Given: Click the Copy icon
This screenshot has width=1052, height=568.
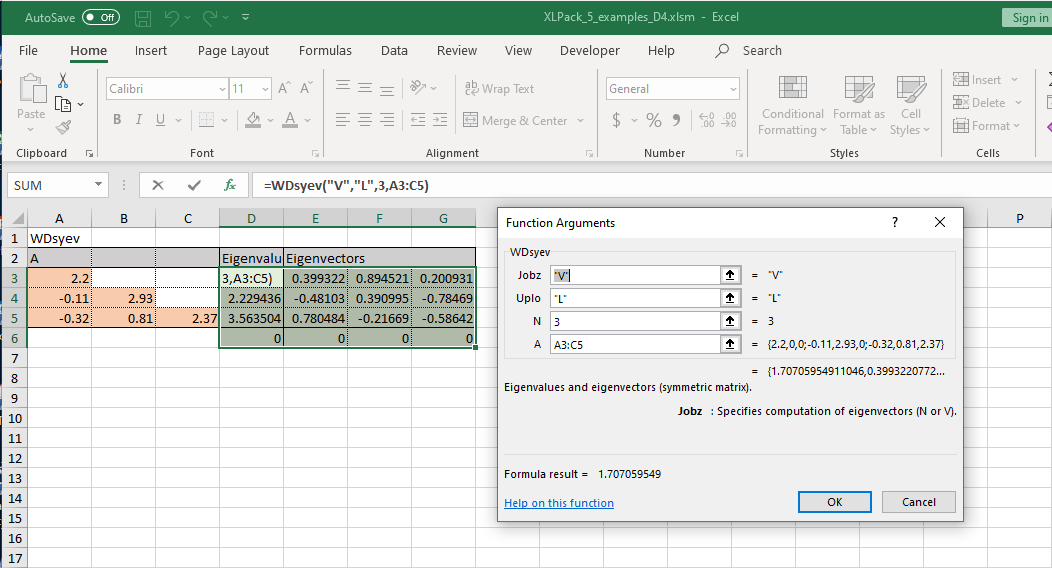Looking at the screenshot, I should click(63, 104).
